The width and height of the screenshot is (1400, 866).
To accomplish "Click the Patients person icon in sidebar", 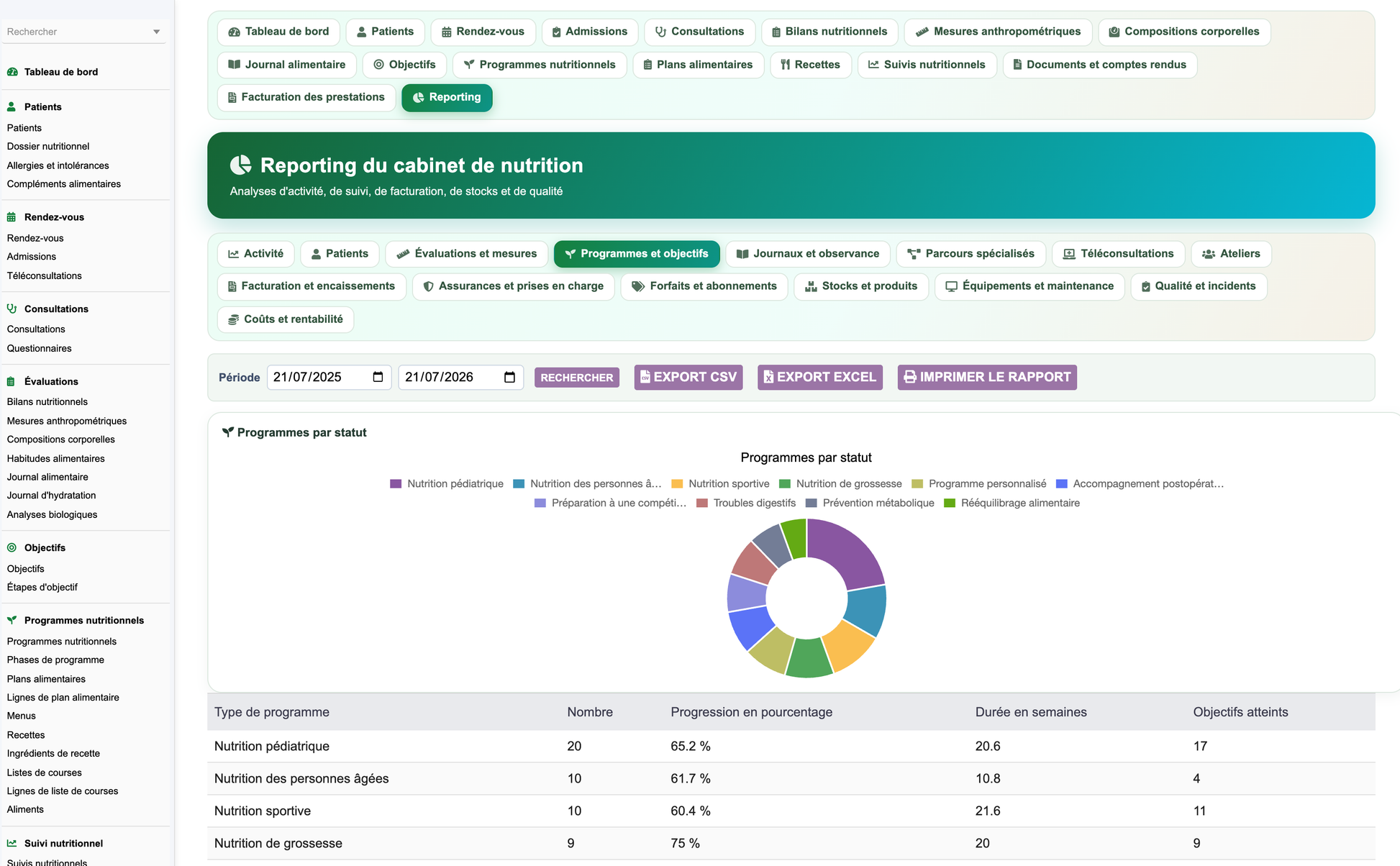I will point(12,106).
